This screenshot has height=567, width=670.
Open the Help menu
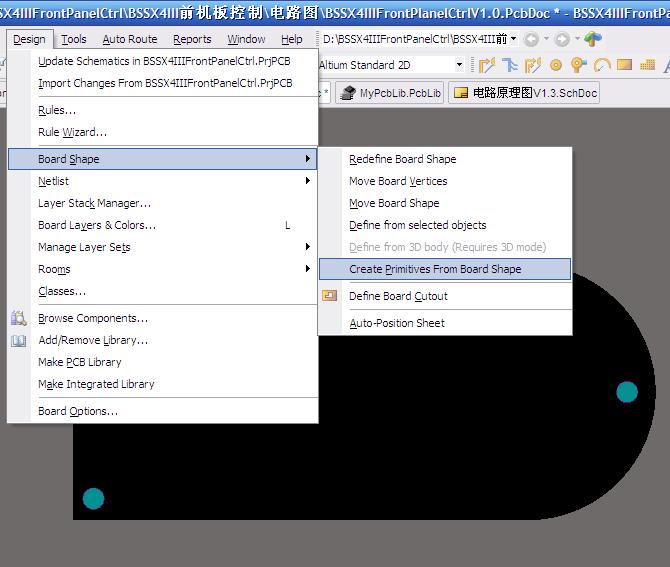click(291, 39)
